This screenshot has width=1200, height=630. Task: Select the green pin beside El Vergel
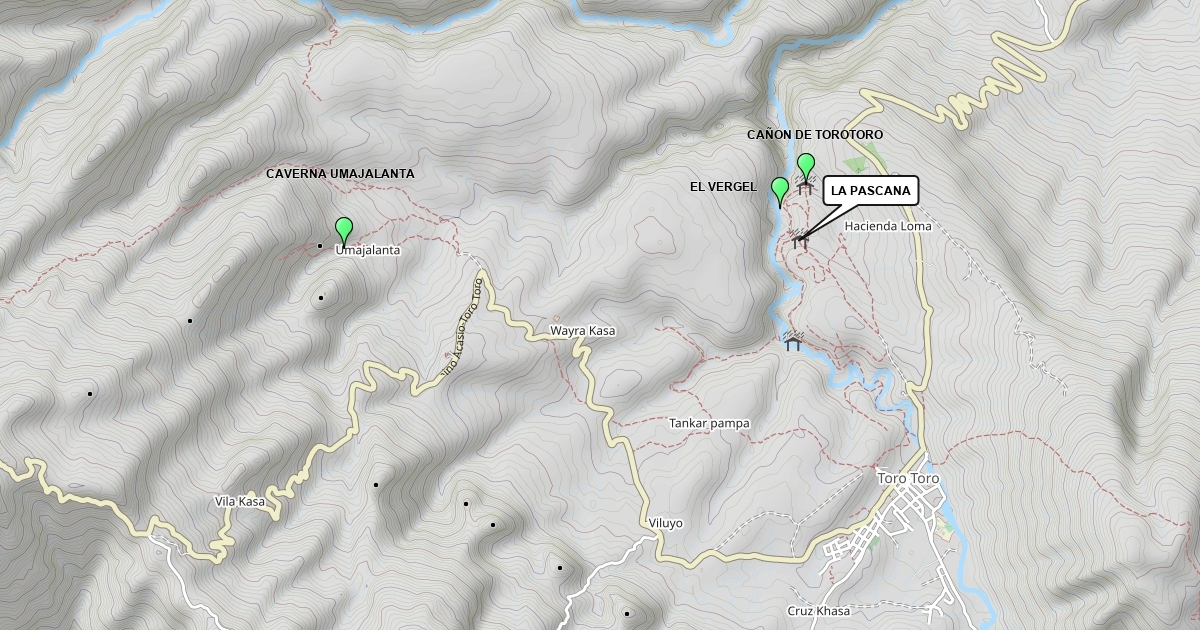click(x=780, y=191)
